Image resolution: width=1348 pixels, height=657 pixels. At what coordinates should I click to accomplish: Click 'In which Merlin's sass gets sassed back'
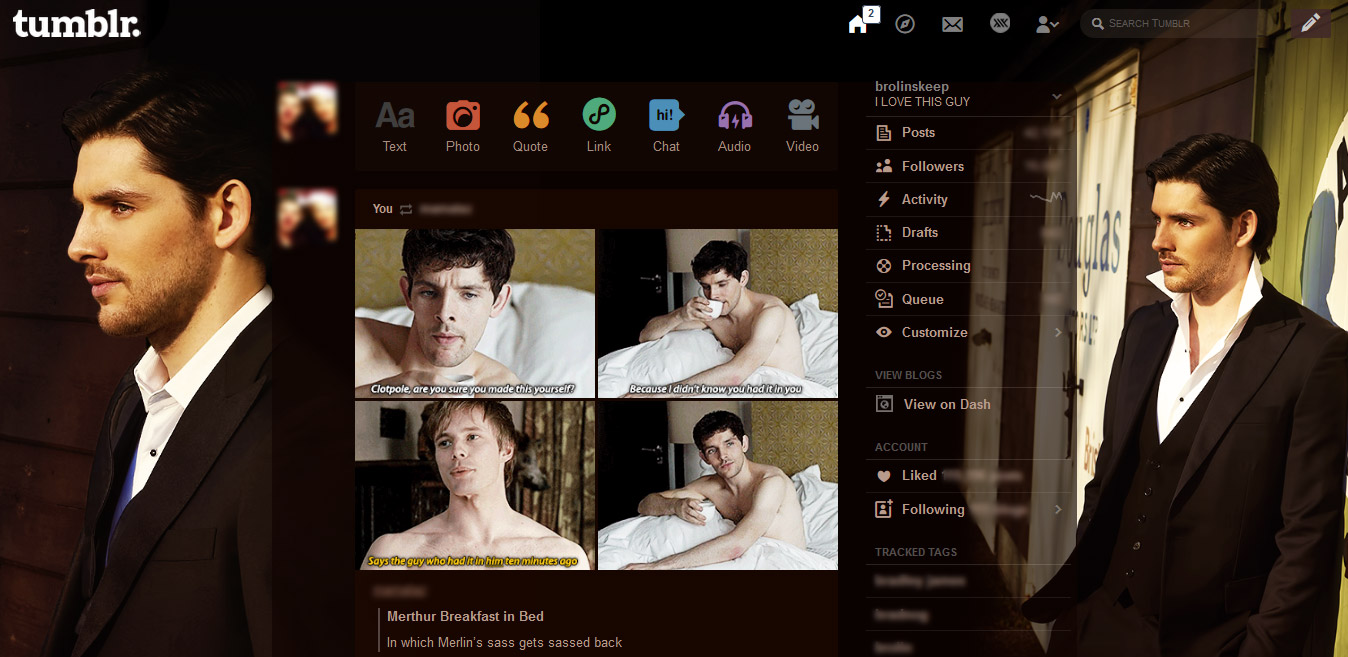[x=504, y=642]
